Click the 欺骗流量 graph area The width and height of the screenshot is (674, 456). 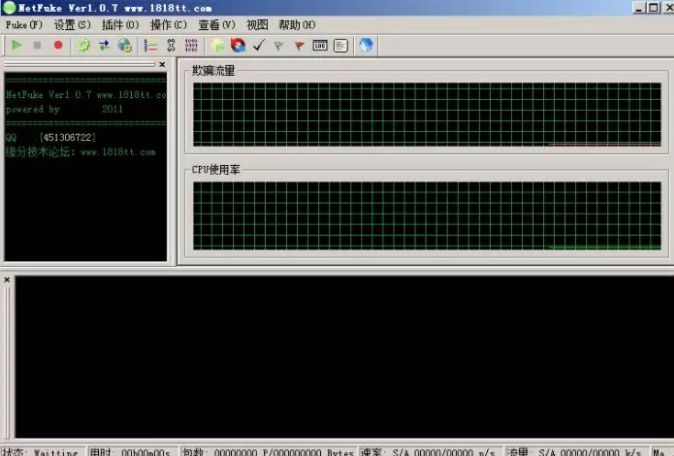coord(427,114)
